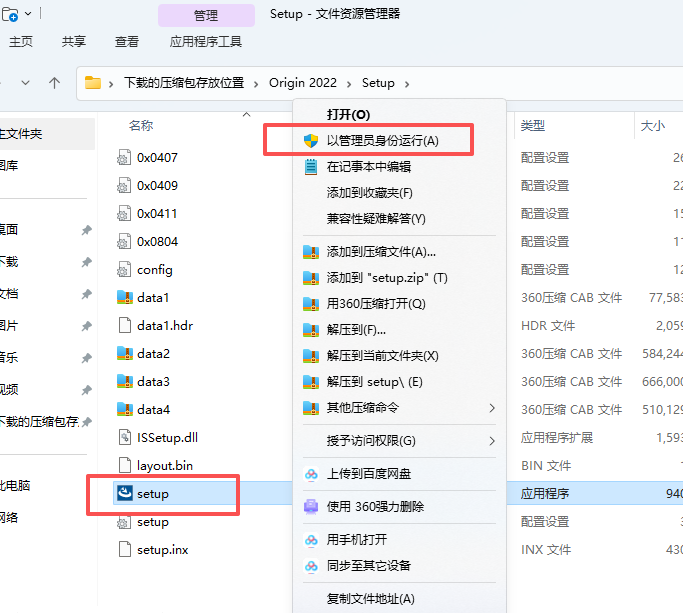This screenshot has height=613, width=683.
Task: Select the data1 CAB archive icon
Action: tap(125, 297)
